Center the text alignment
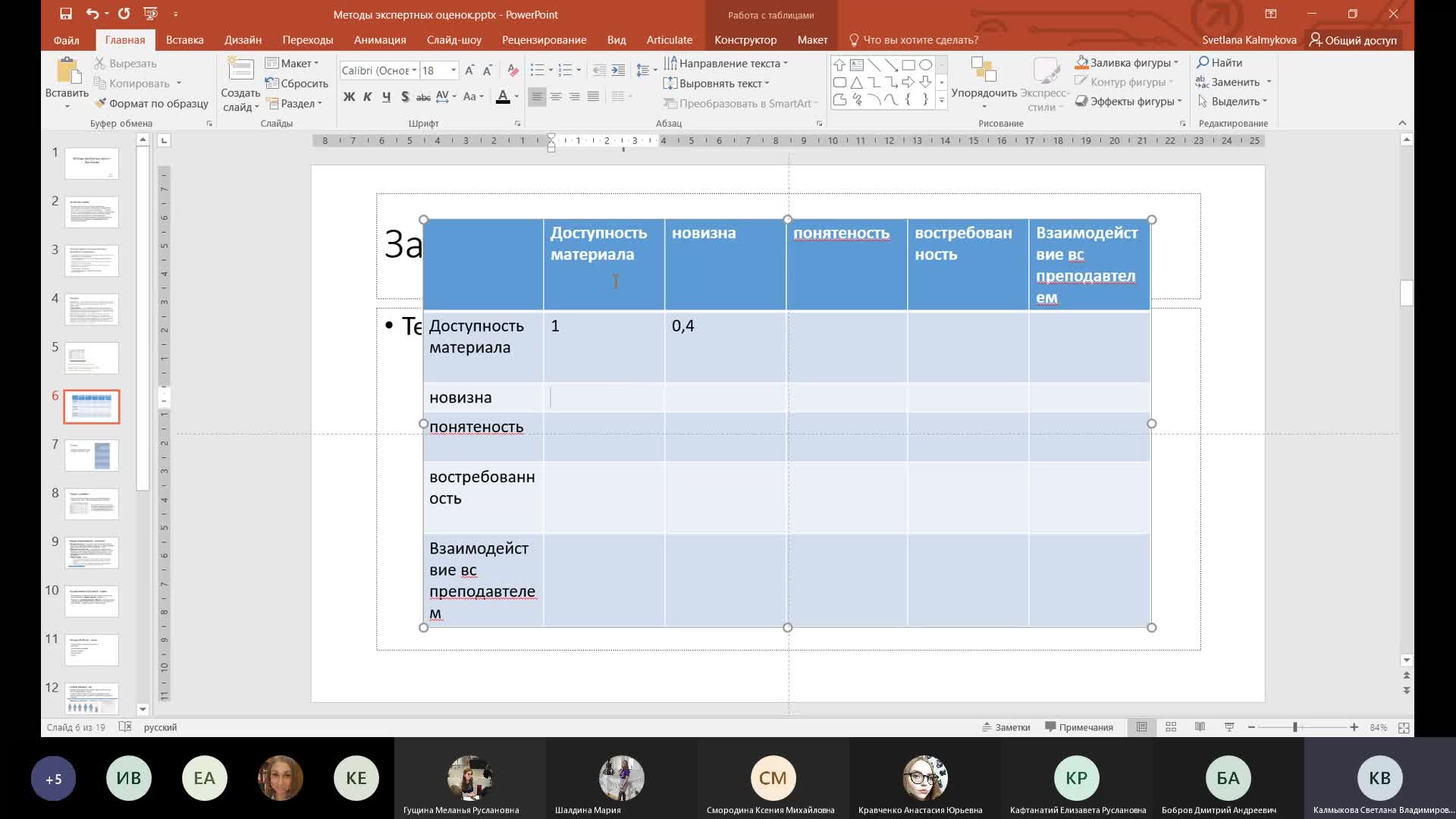Screen dimensions: 1456x819 tap(556, 96)
